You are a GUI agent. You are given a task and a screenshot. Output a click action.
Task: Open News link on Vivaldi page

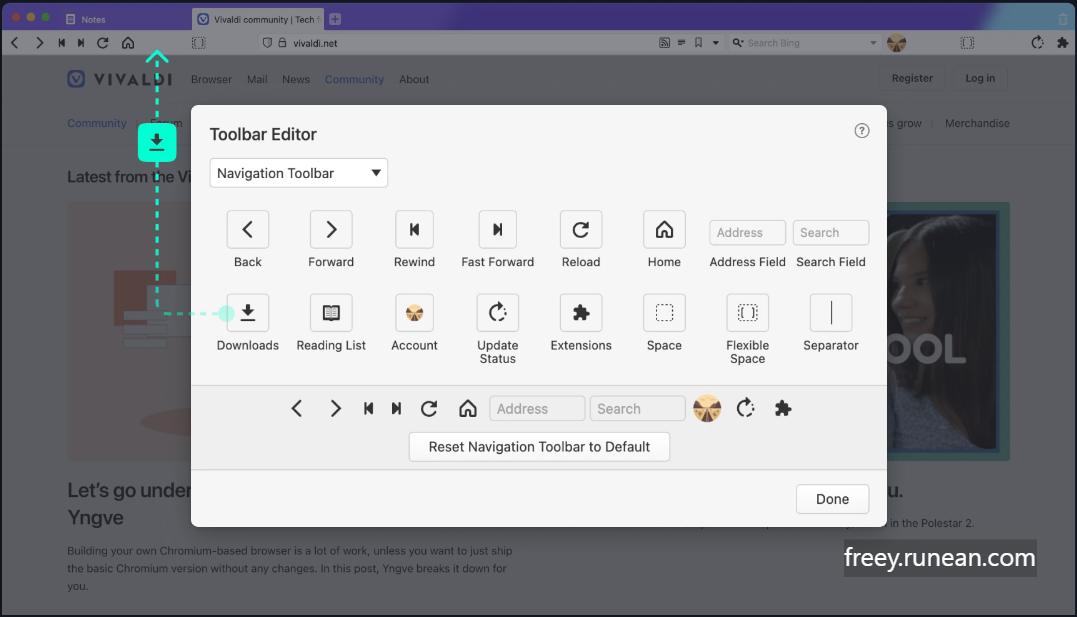point(296,79)
